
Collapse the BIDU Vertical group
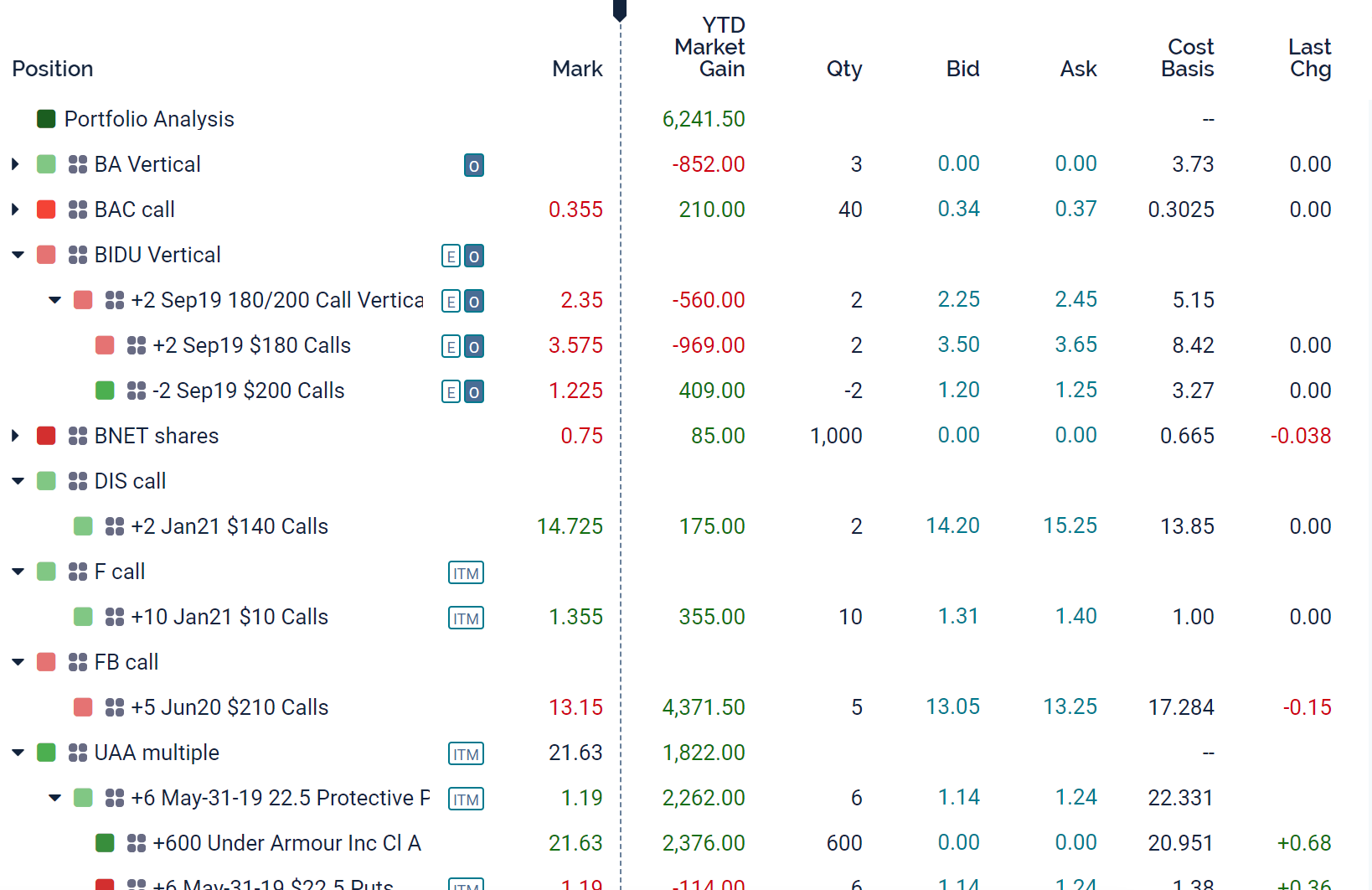(18, 255)
